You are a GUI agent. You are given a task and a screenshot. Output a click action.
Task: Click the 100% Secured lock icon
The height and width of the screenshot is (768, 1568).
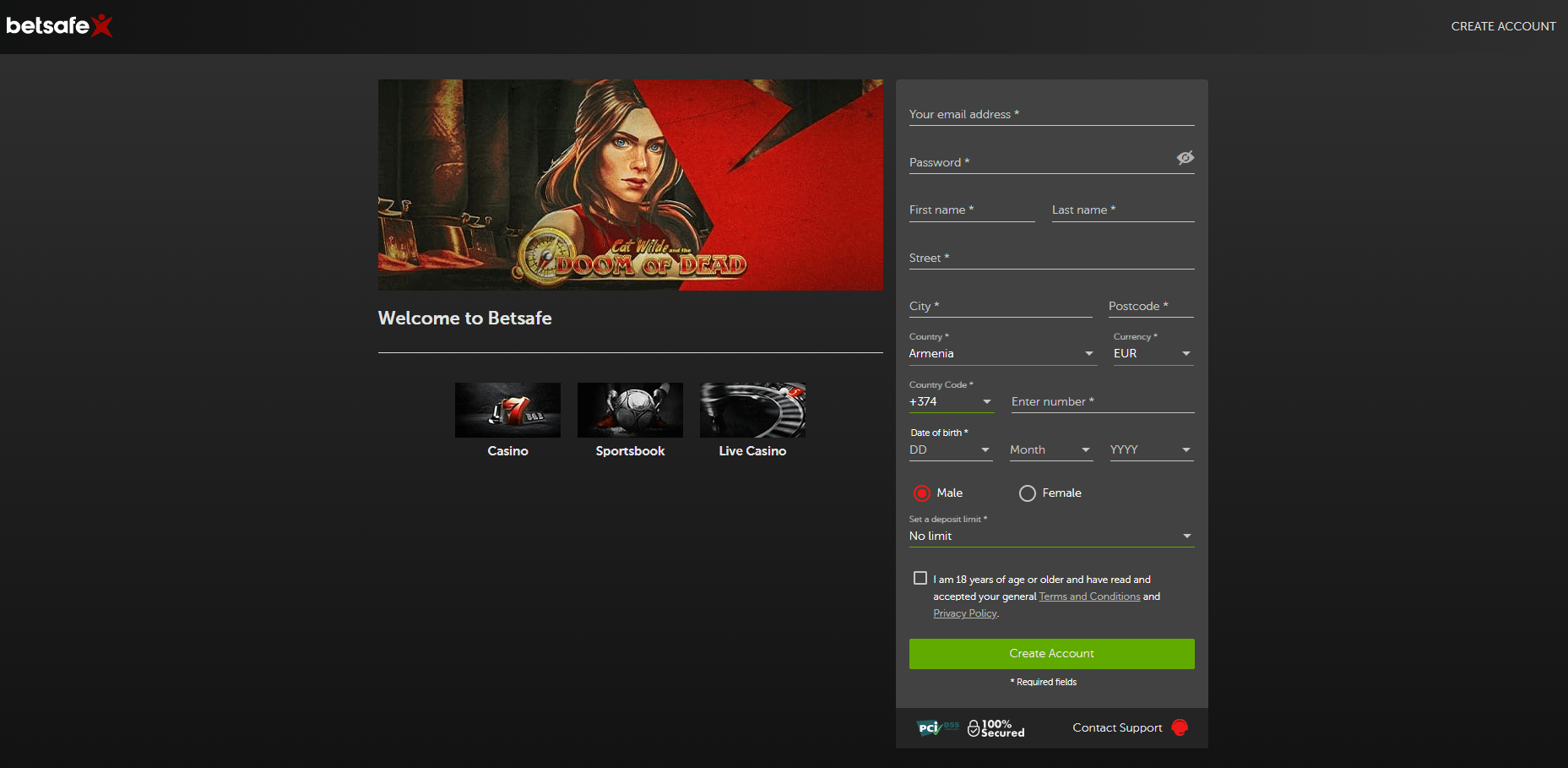[974, 728]
